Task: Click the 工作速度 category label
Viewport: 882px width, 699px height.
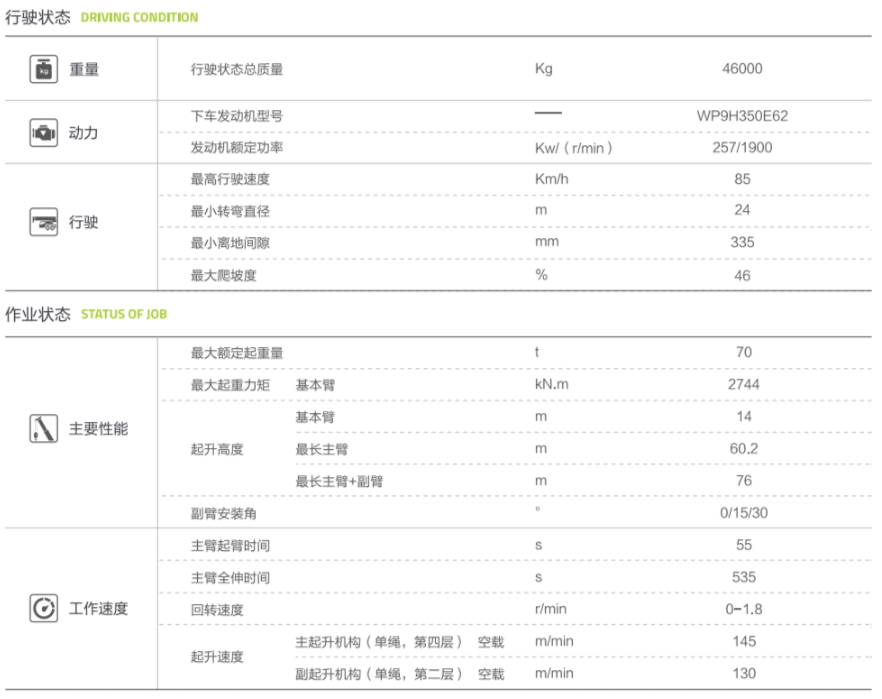Action: point(98,608)
